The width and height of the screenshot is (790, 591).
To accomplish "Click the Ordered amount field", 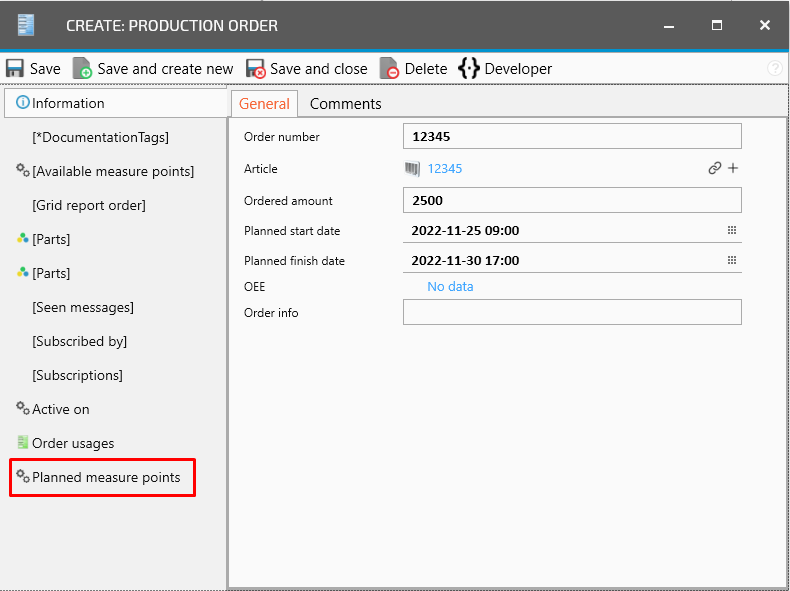I will [x=572, y=201].
